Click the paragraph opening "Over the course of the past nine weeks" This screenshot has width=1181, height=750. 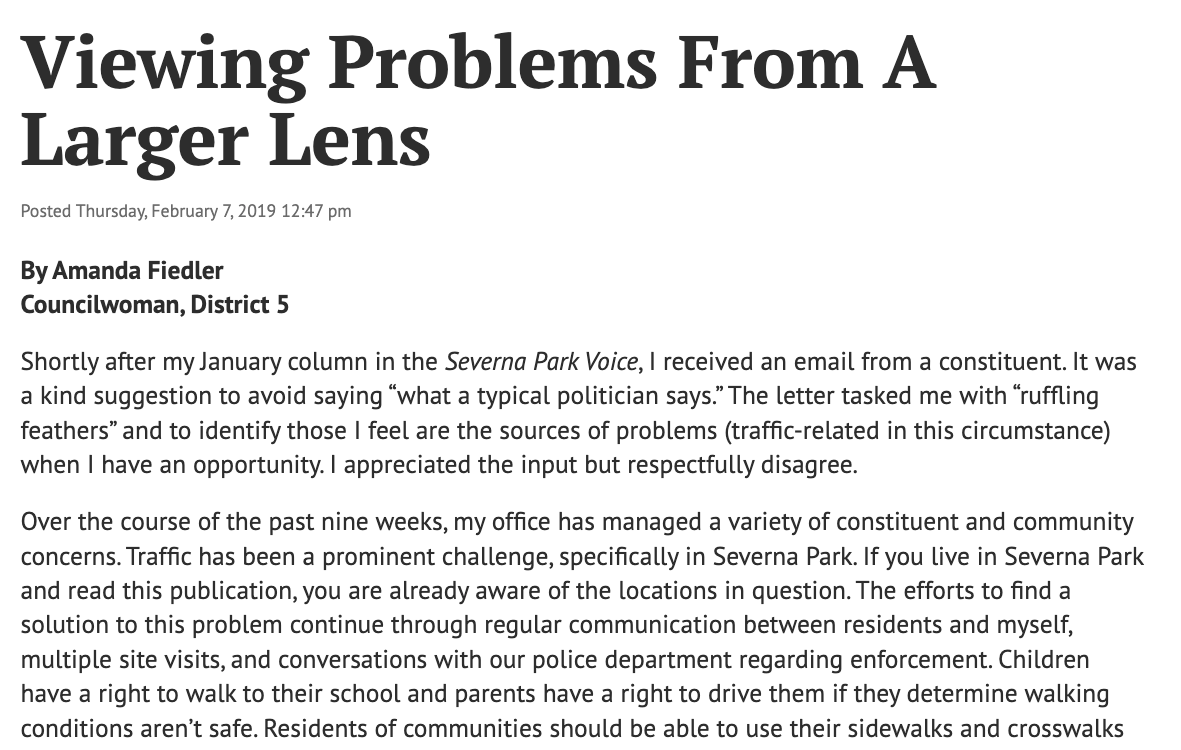tap(582, 625)
